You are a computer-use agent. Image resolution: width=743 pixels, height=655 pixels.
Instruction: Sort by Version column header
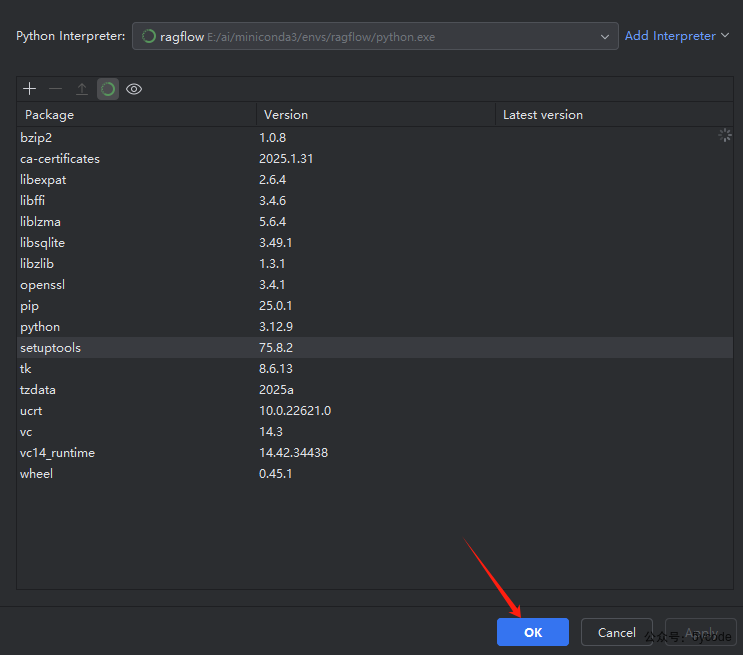point(376,115)
